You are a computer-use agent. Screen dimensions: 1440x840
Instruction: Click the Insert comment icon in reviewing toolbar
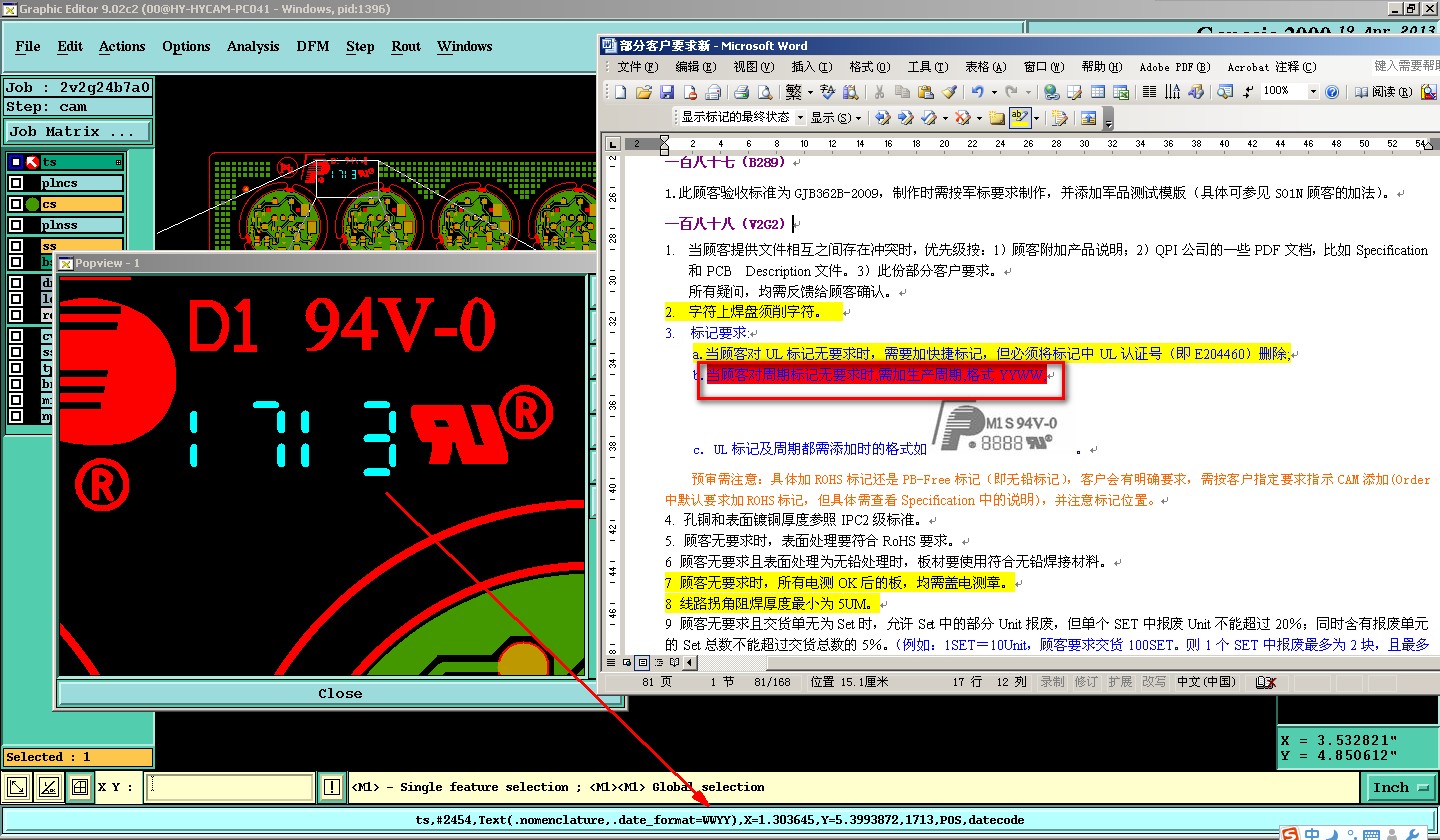coord(997,117)
